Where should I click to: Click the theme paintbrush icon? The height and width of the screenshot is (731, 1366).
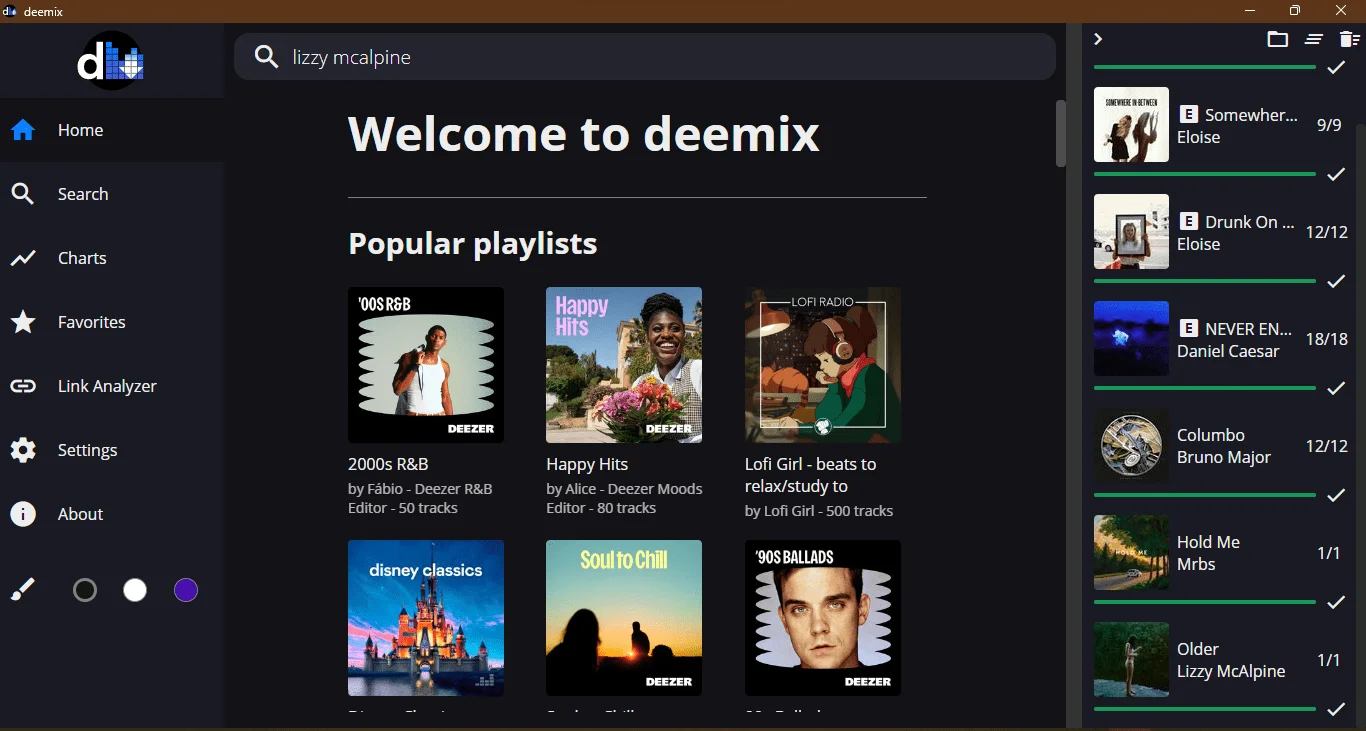(x=23, y=590)
